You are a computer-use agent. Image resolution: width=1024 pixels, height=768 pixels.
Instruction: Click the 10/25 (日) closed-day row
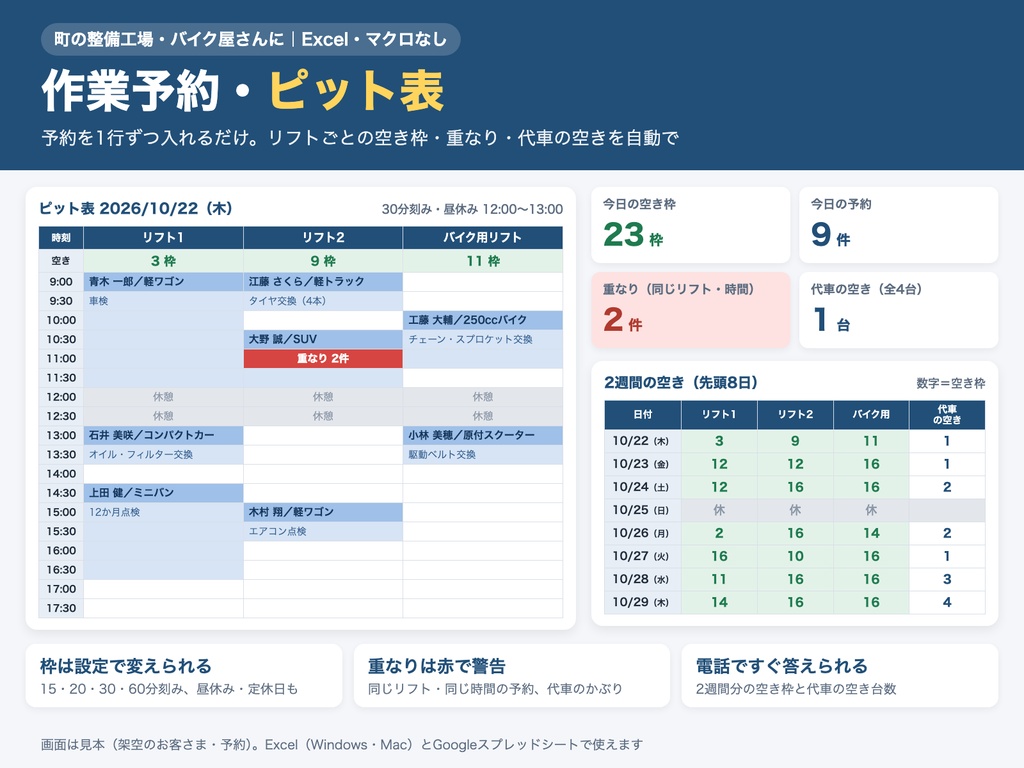(795, 510)
